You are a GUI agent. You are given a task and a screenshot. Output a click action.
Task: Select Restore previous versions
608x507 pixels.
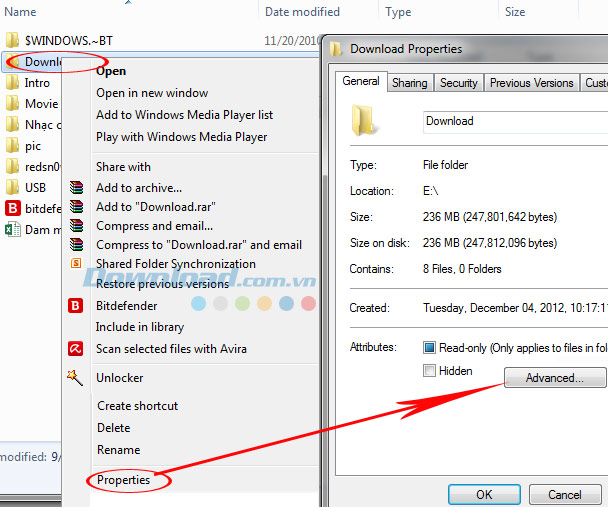[x=162, y=284]
